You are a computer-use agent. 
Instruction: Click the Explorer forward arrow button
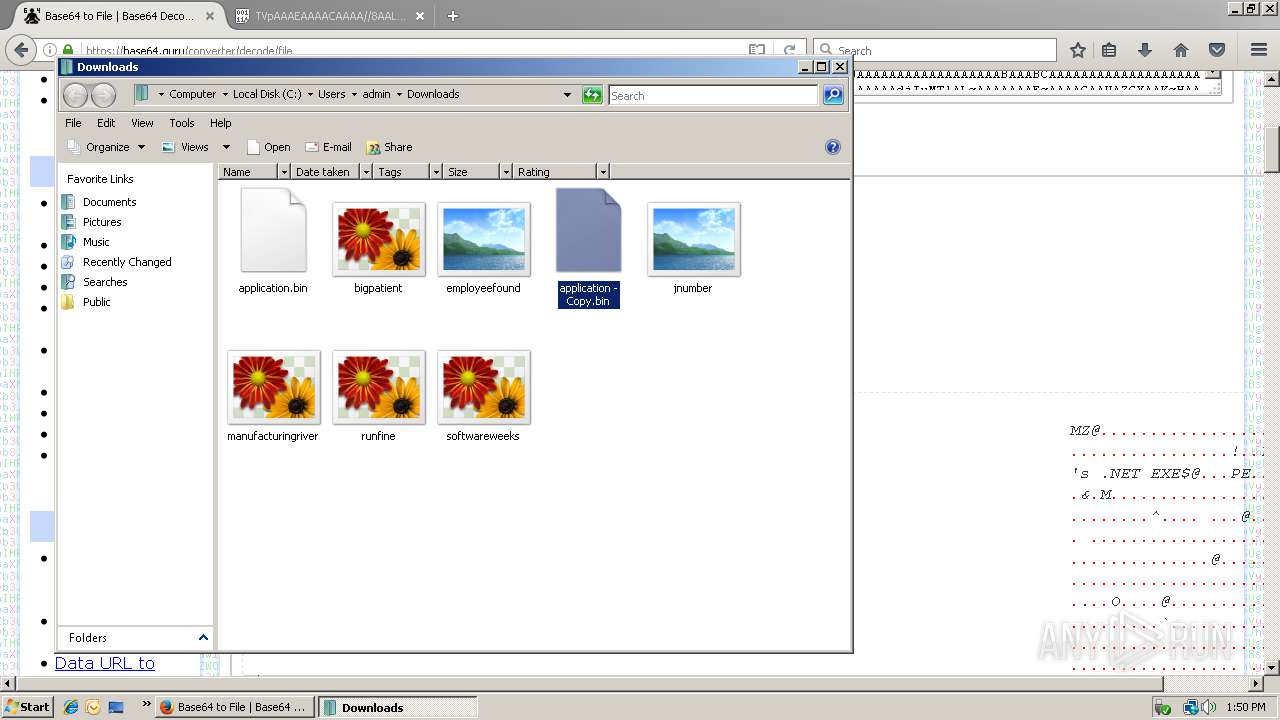[x=103, y=95]
